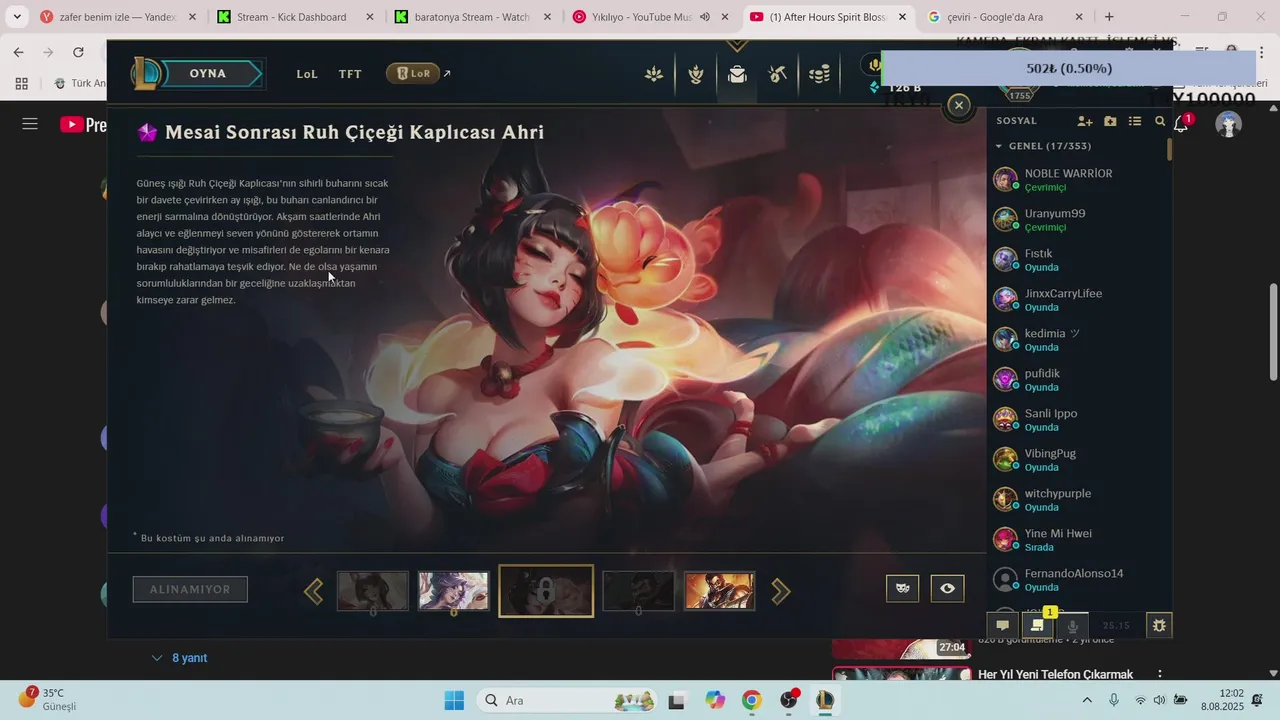This screenshot has width=1280, height=720.
Task: Select the orange warrior skin thumbnail
Action: tap(719, 591)
